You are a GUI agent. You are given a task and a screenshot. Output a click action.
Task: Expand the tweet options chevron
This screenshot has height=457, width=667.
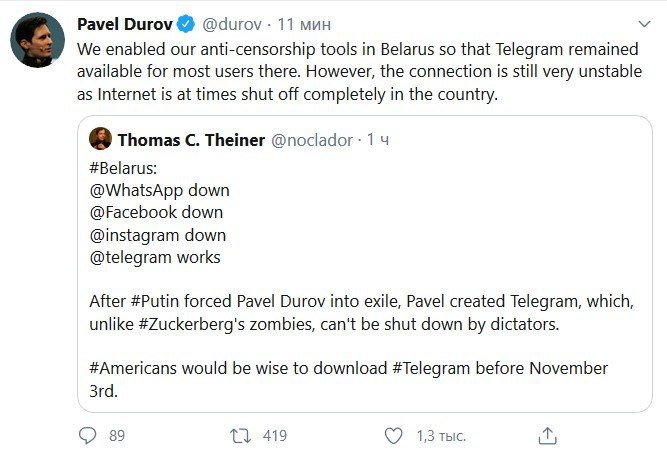coord(644,24)
